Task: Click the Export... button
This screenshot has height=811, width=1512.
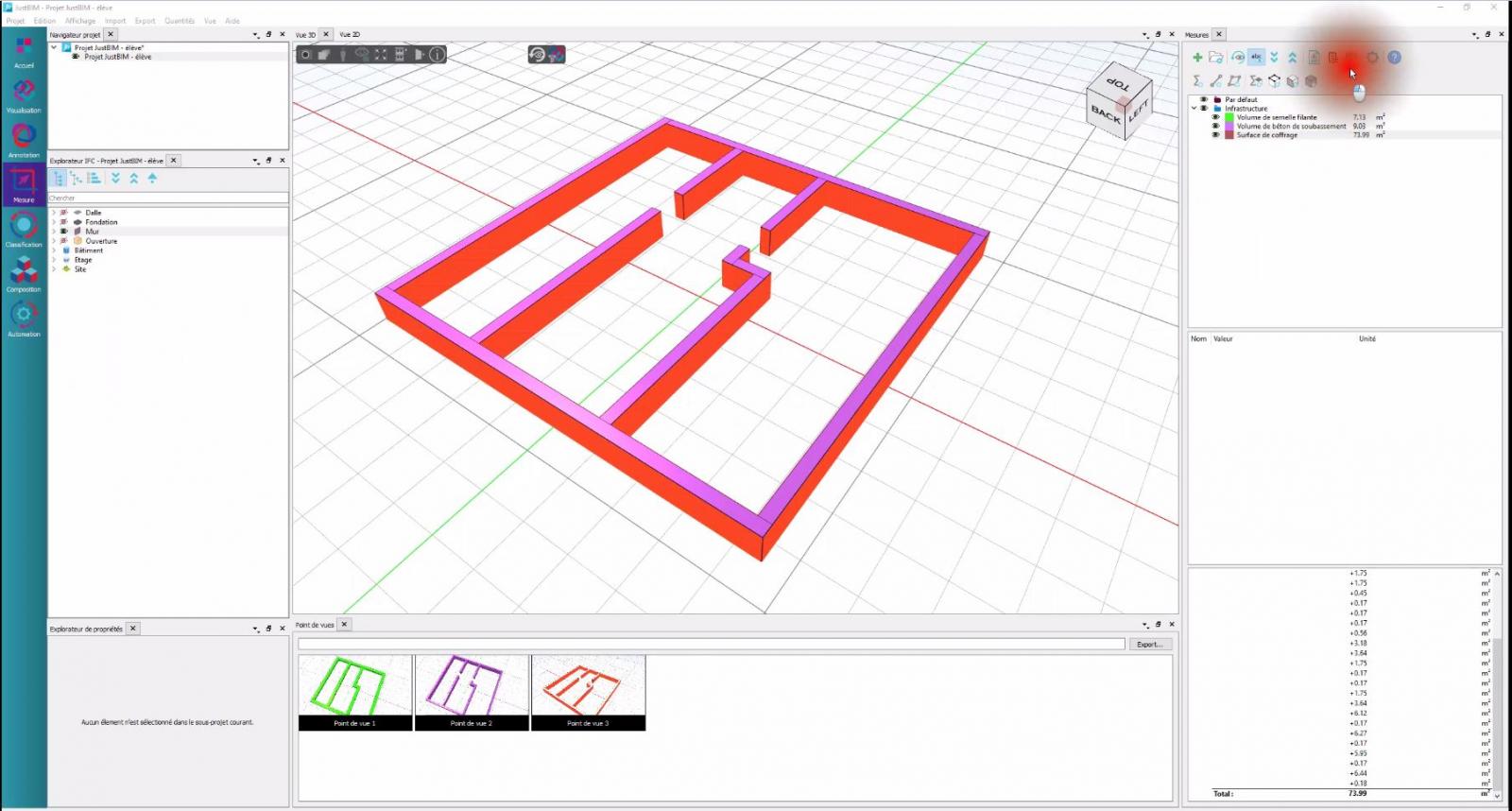Action: click(x=1149, y=645)
